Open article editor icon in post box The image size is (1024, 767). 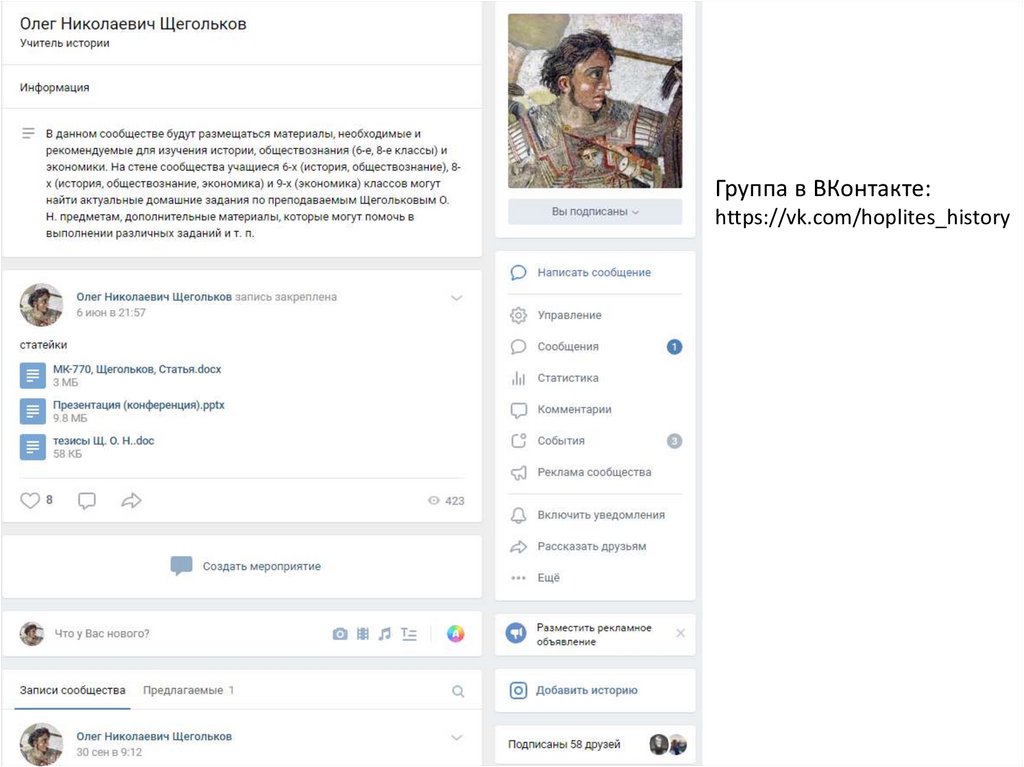(409, 634)
